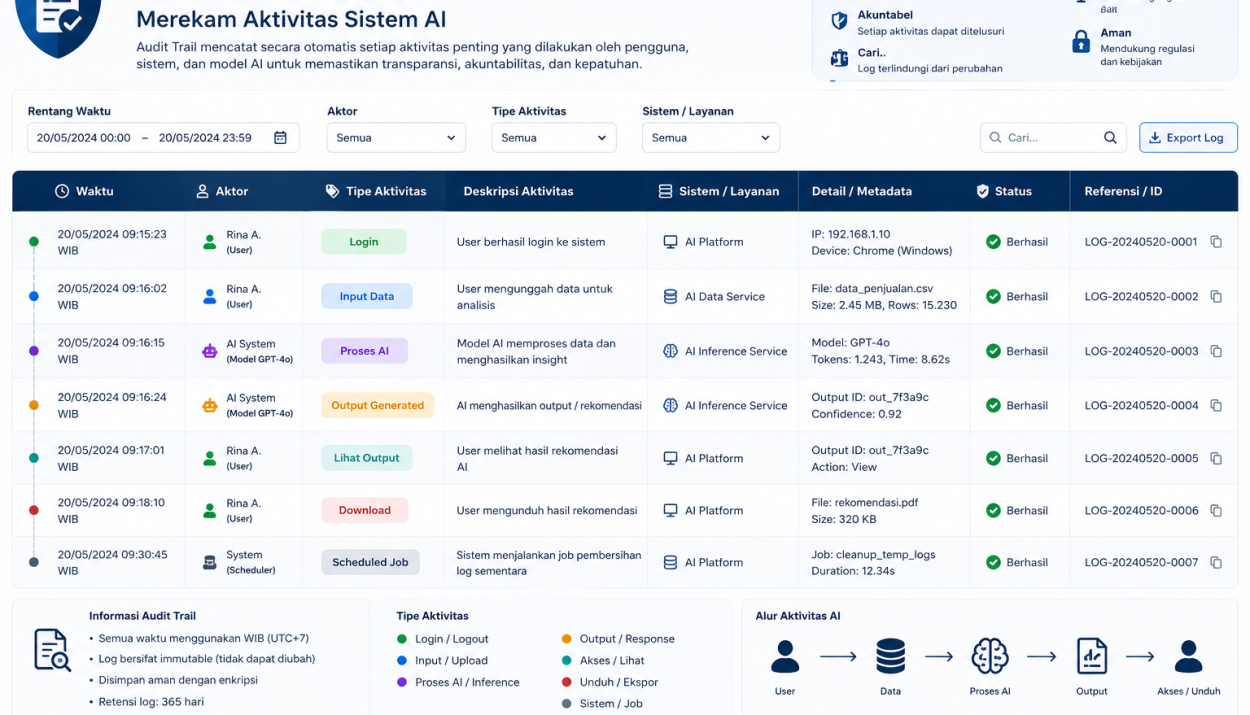
Task: Click blue user icon in Input Data row
Action: 210,297
